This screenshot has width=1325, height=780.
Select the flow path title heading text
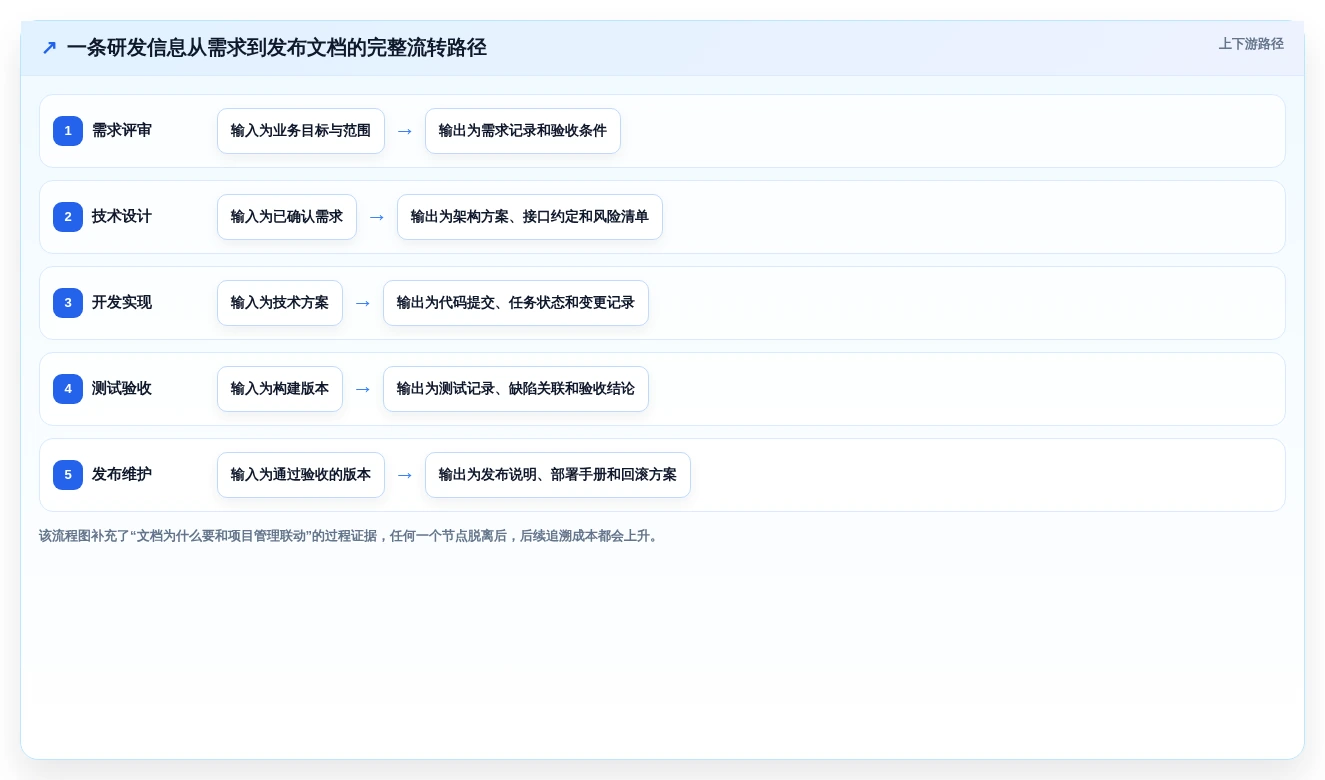click(277, 47)
